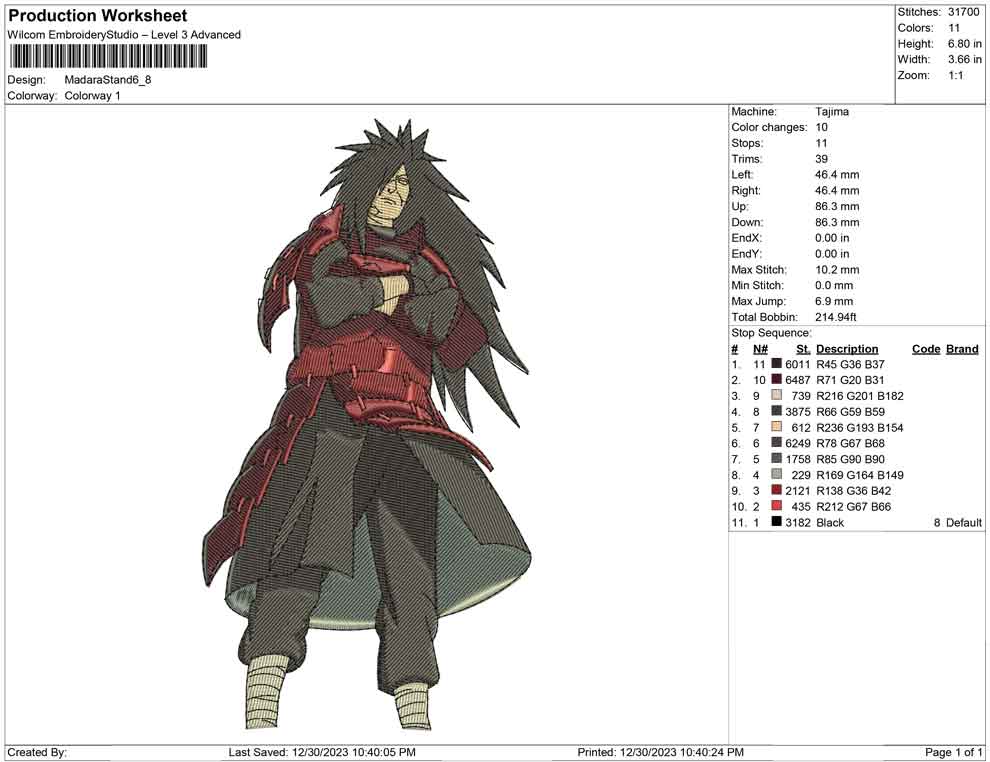Viewport: 990px width, 762px height.
Task: Select the R78 G67 B68 color swatch
Action: tap(777, 443)
